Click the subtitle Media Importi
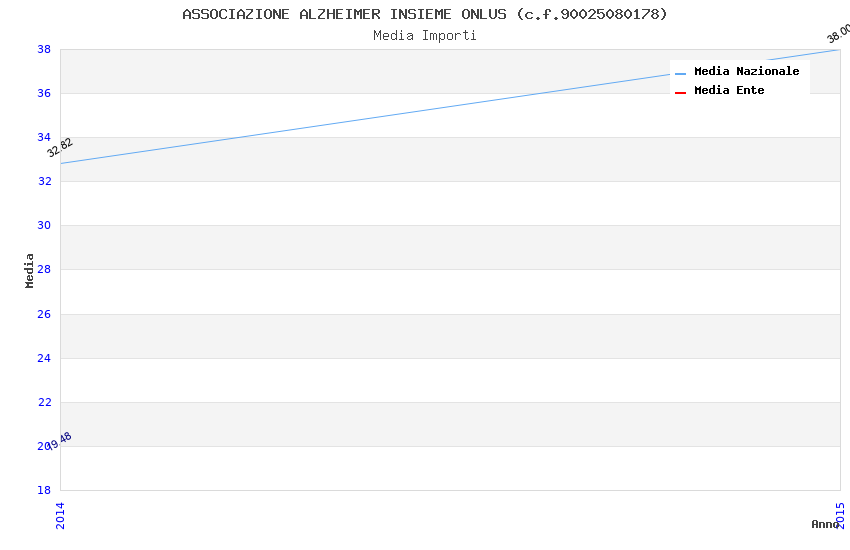This screenshot has width=850, height=550. pos(424,36)
